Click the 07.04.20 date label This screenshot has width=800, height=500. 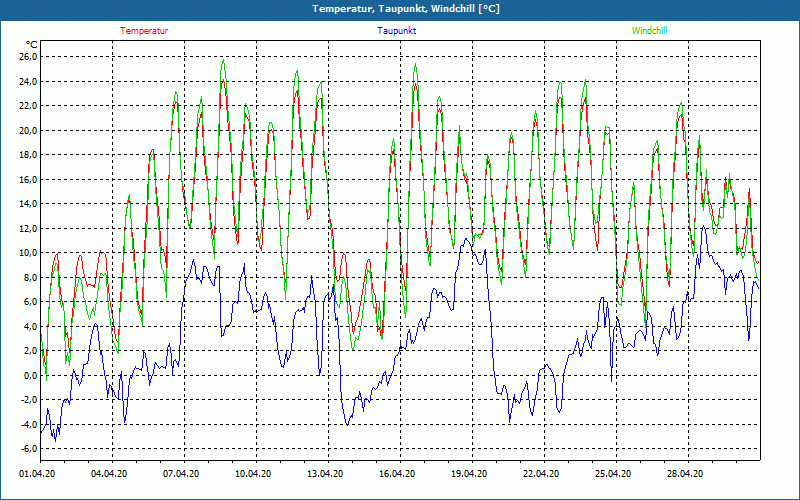coord(181,473)
